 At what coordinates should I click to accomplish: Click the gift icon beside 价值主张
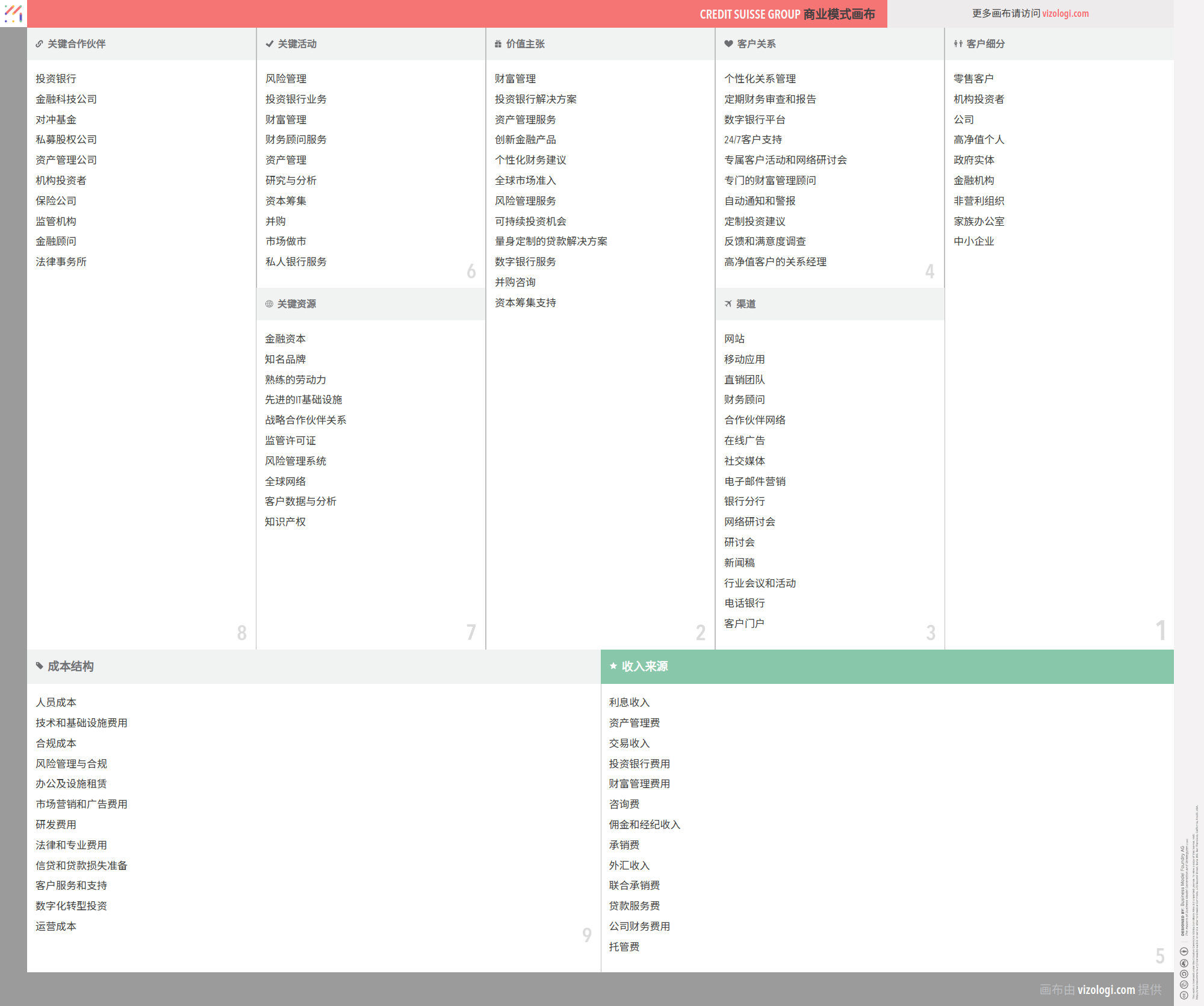point(498,44)
